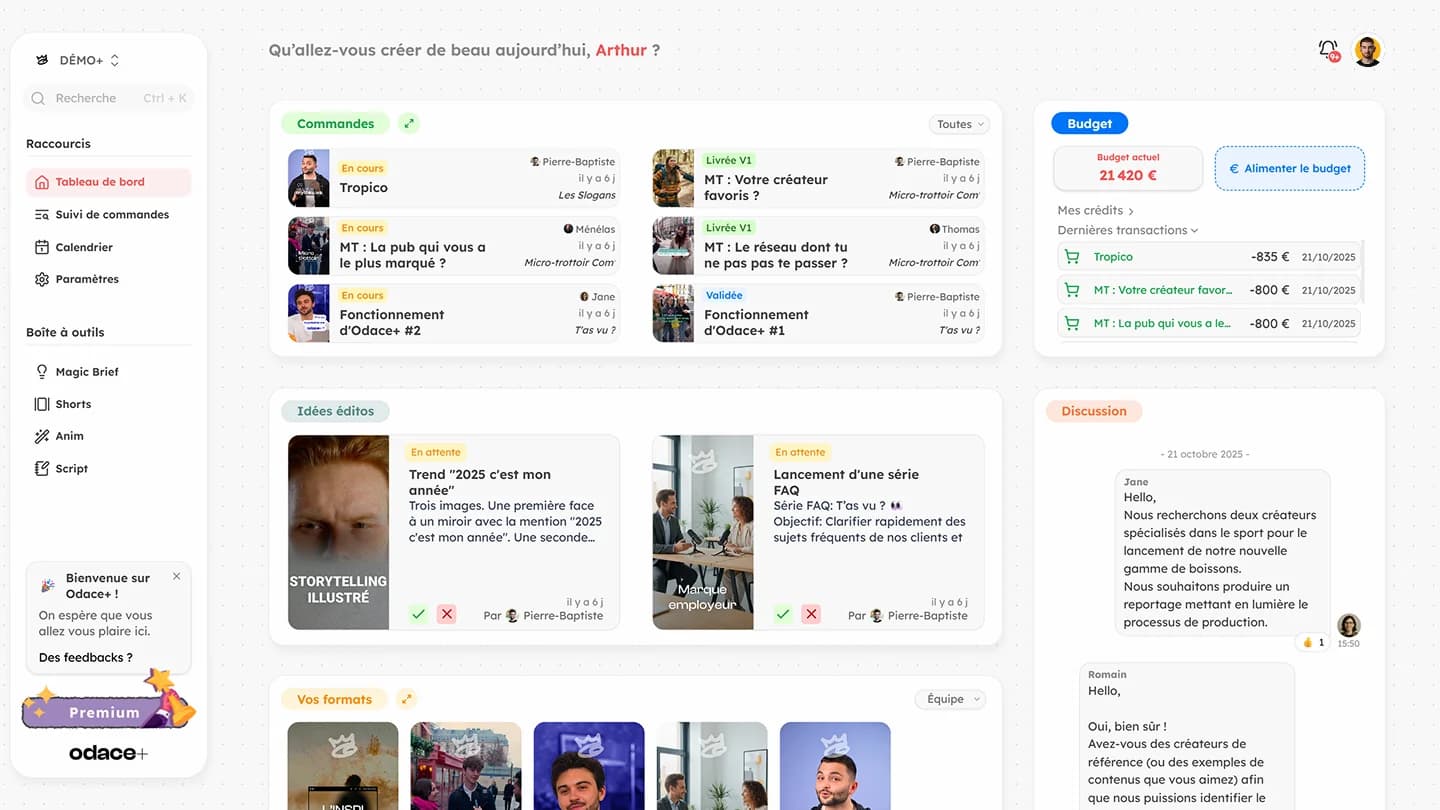Screen dimensions: 1440x810
Task: Click the Script edit icon
Action: 41,468
